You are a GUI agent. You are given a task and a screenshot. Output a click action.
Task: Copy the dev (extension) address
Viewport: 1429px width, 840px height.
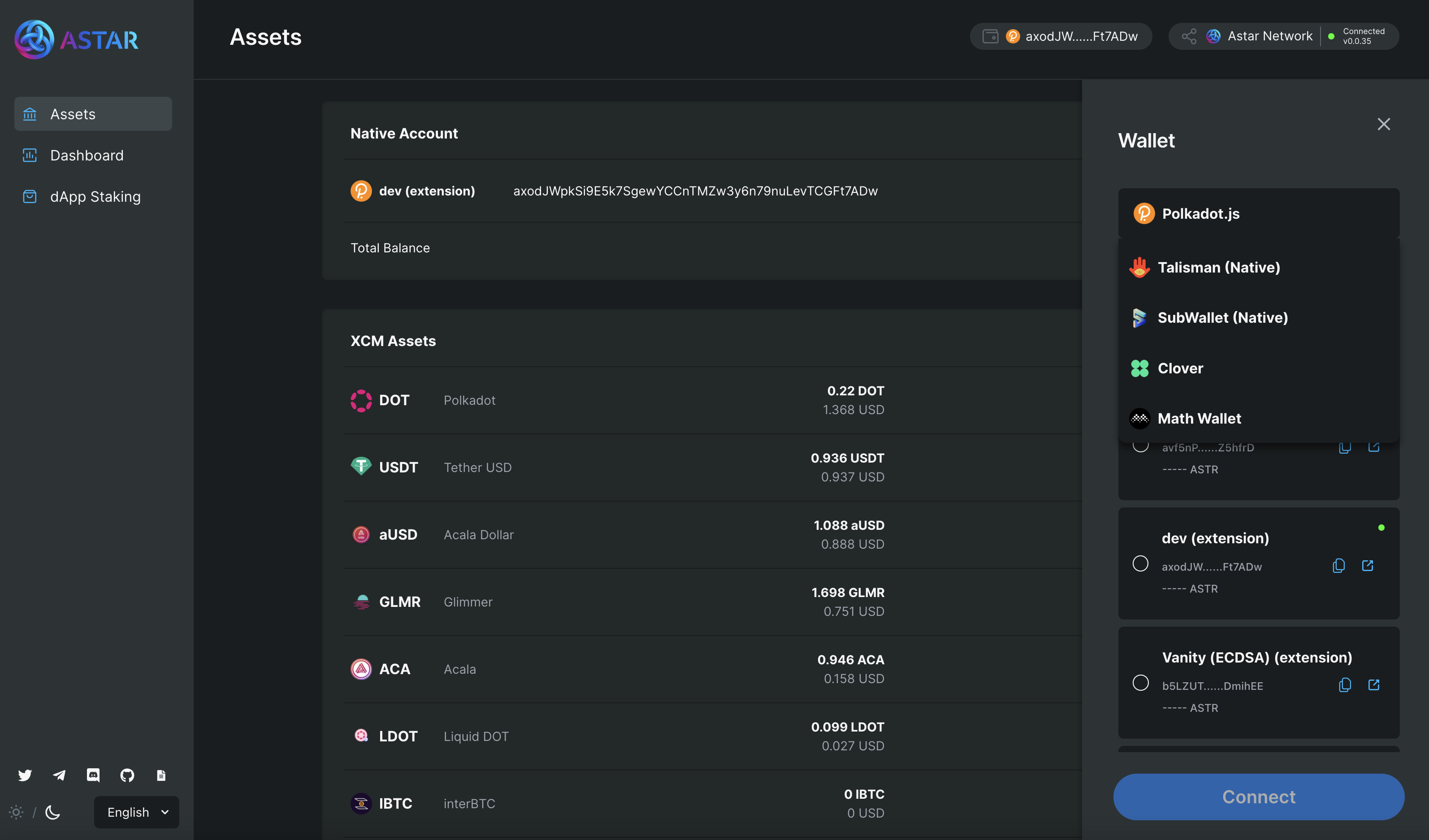(1338, 566)
